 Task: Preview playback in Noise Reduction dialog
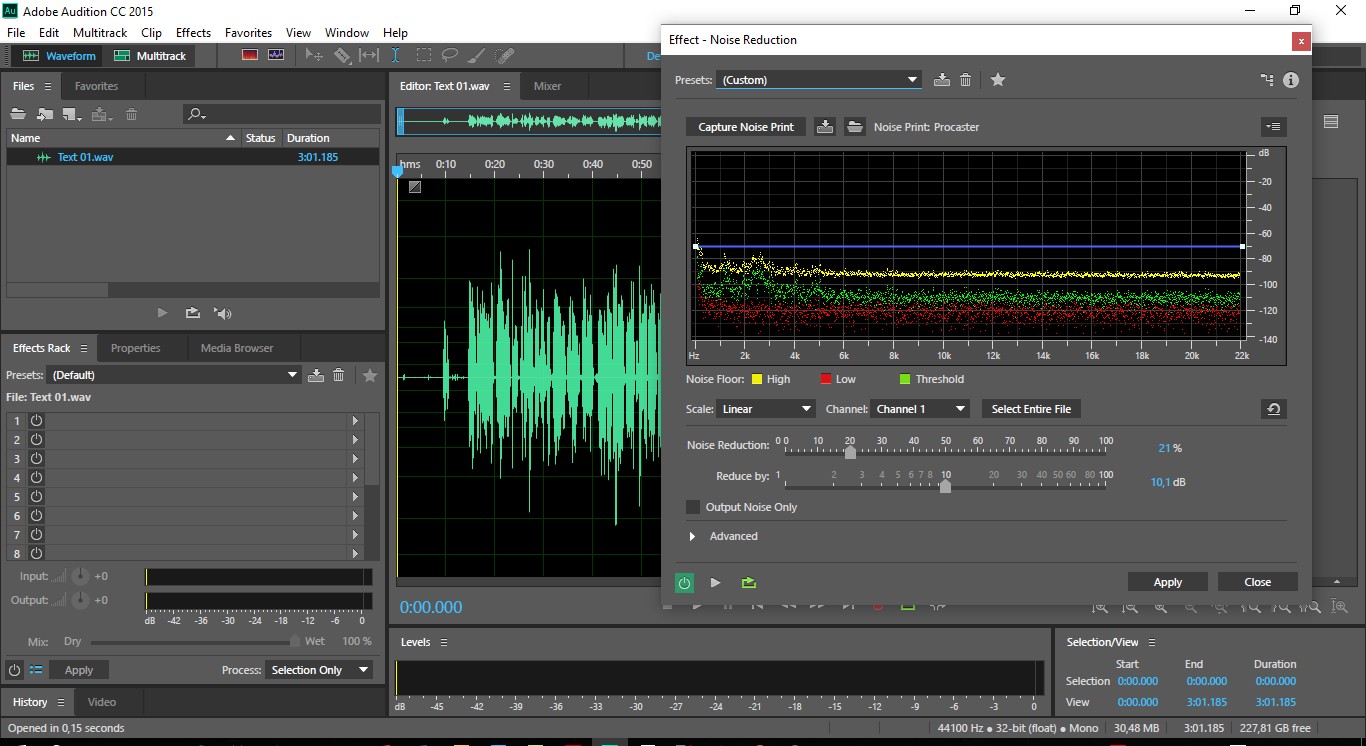coord(715,582)
